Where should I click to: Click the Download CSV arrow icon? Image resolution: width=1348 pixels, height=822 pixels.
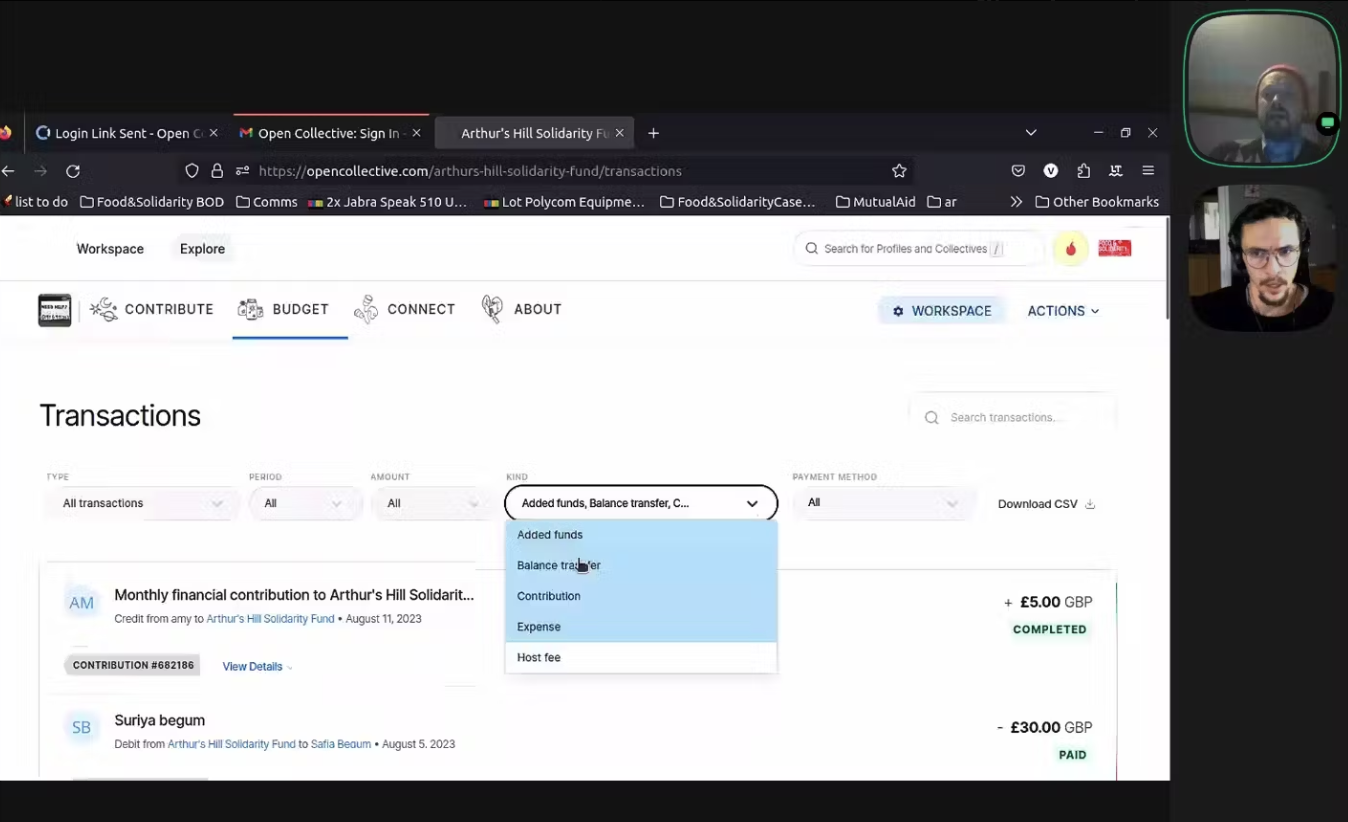1090,504
